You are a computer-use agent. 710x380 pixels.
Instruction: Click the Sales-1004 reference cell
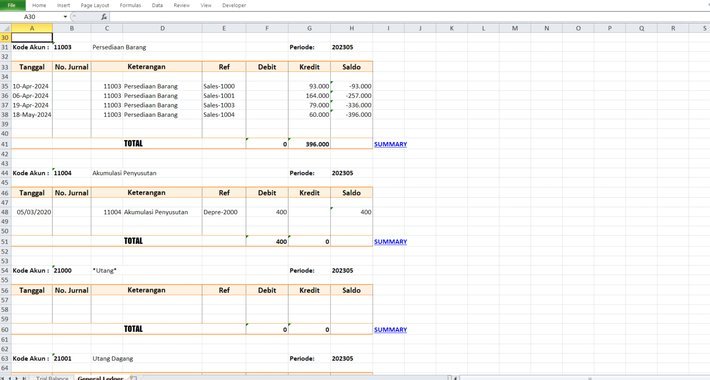click(224, 115)
